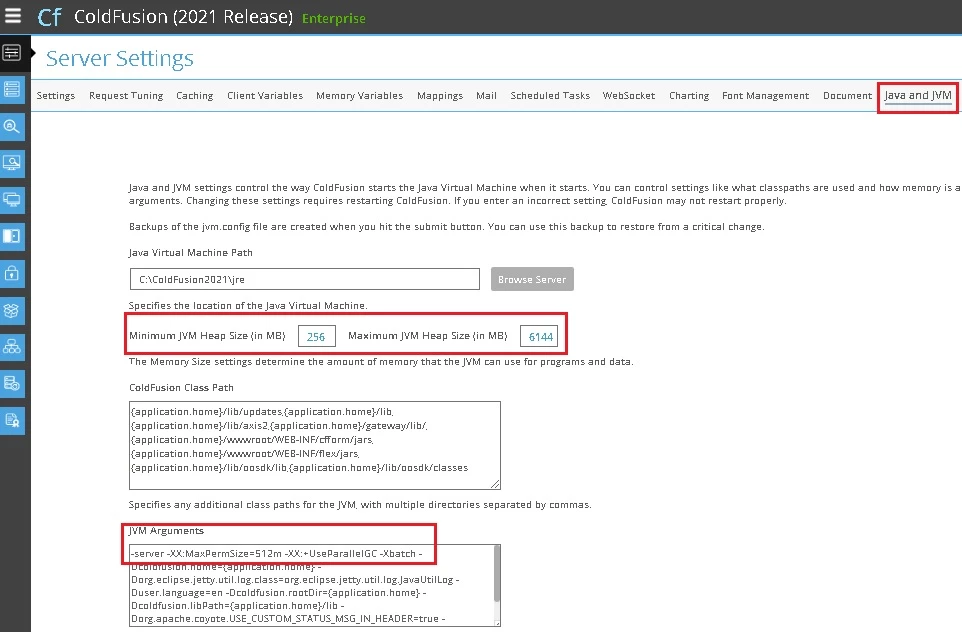Click text about backups of jvm.config file
Viewport: 962px width, 632px height.
[x=447, y=227]
